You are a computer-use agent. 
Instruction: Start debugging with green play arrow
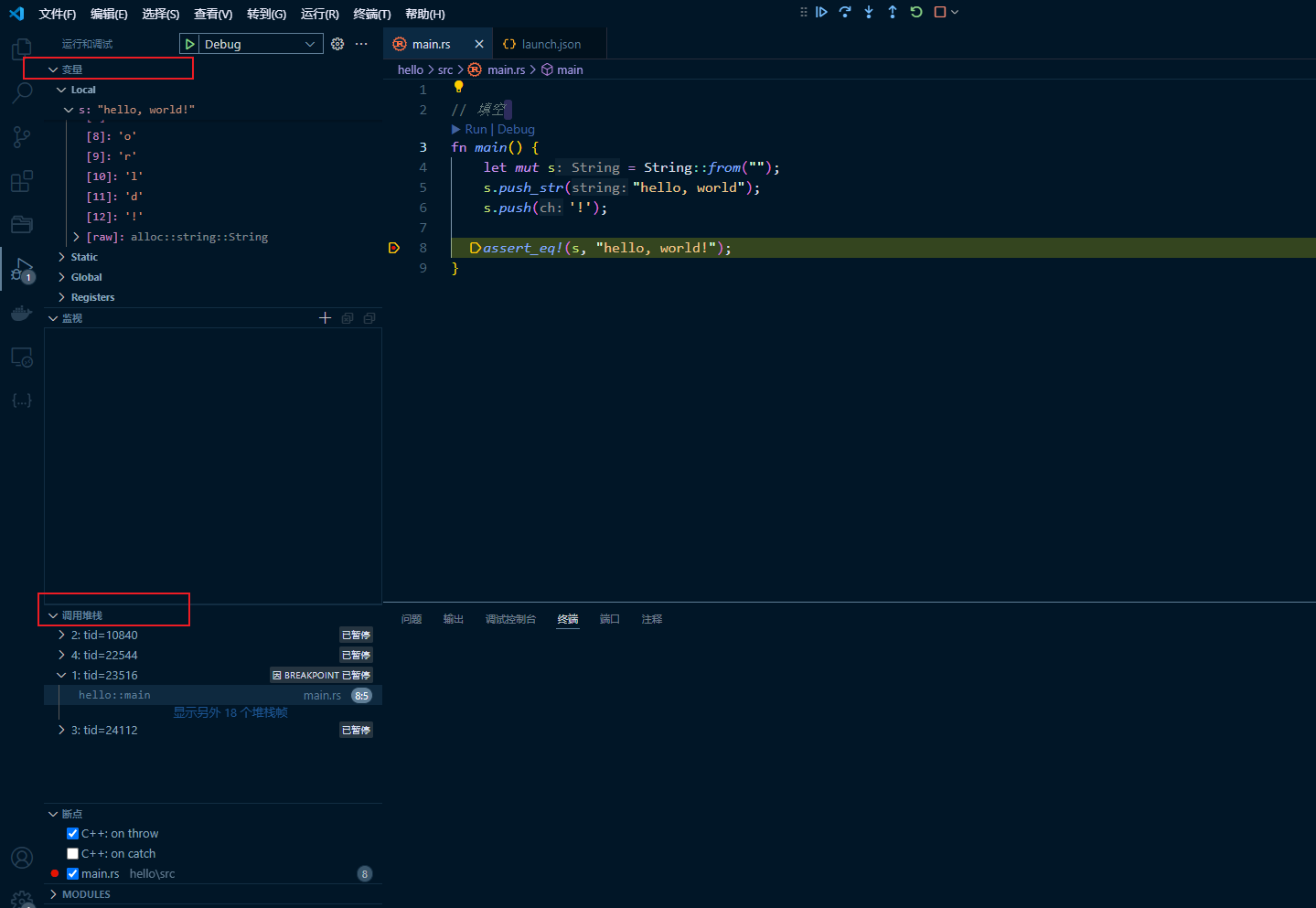click(189, 44)
